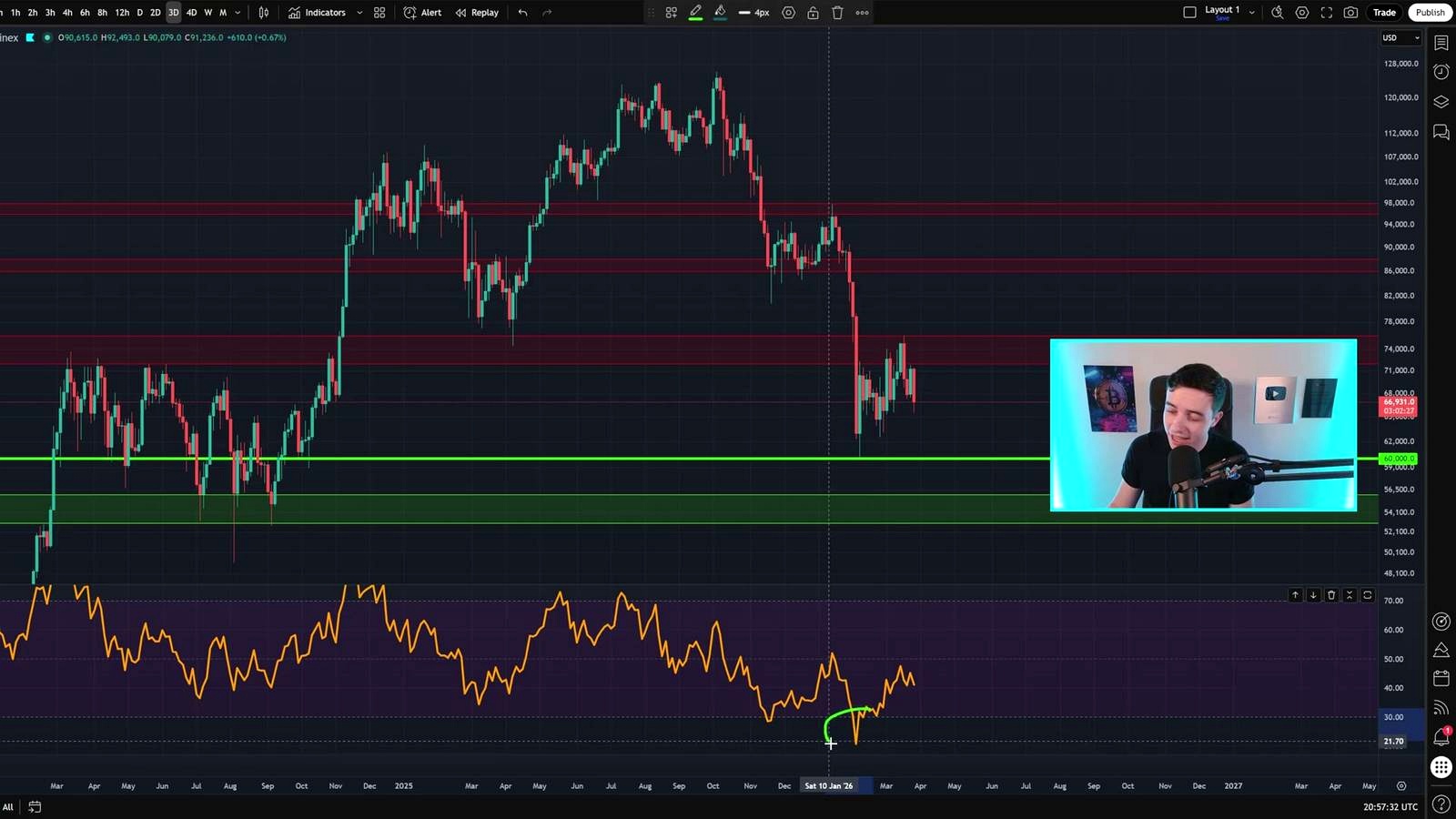
Task: Open the help question mark icon
Action: [x=1441, y=804]
